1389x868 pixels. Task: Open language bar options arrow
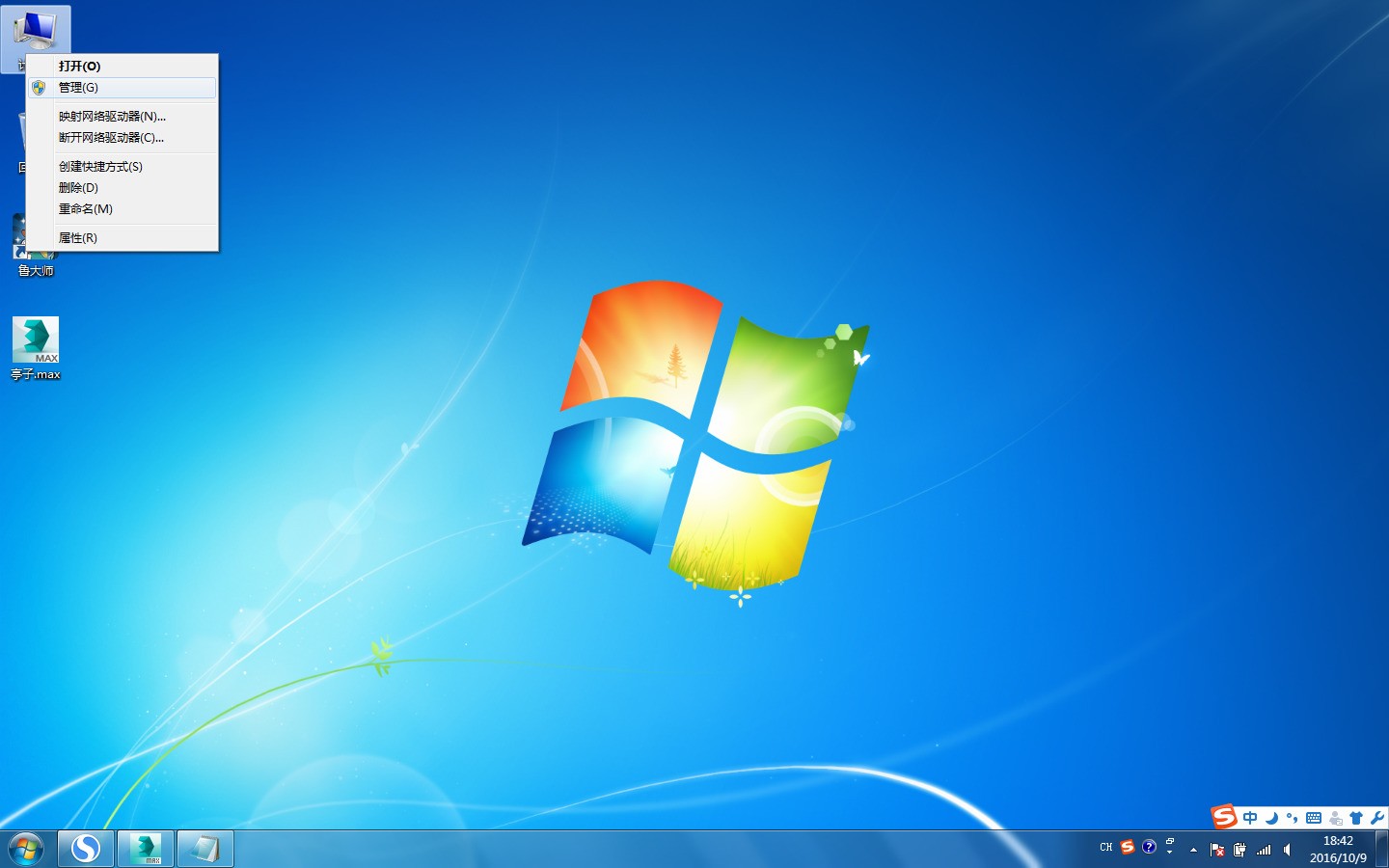1170,853
